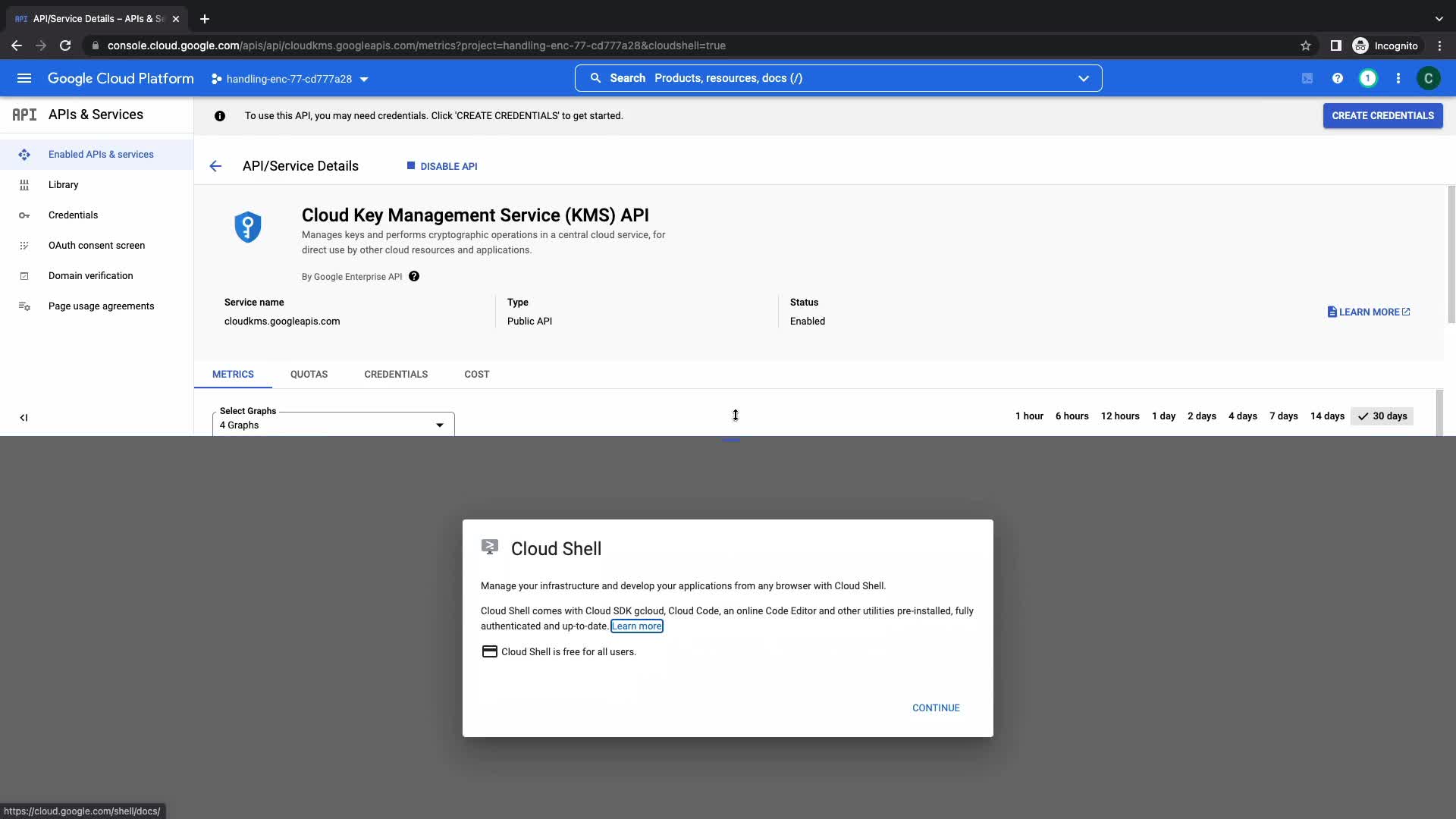Open the project selector handling-enc-77 dropdown
Viewport: 1456px width, 819px height.
click(x=290, y=79)
